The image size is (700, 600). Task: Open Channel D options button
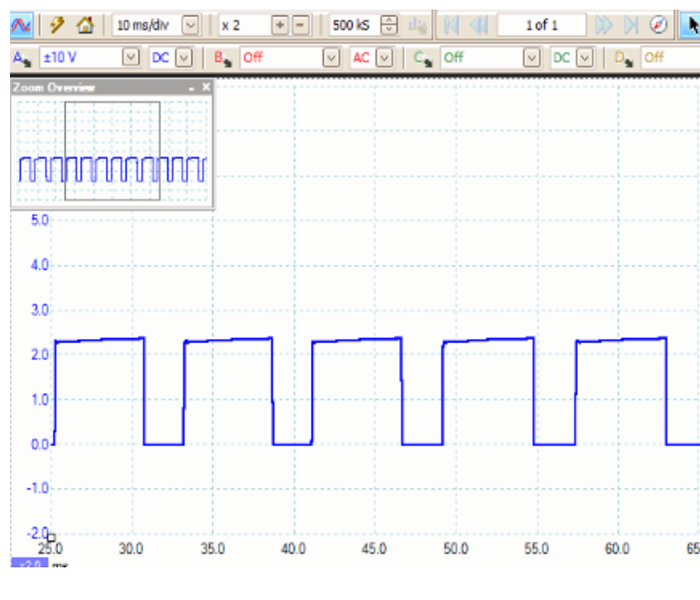point(624,58)
